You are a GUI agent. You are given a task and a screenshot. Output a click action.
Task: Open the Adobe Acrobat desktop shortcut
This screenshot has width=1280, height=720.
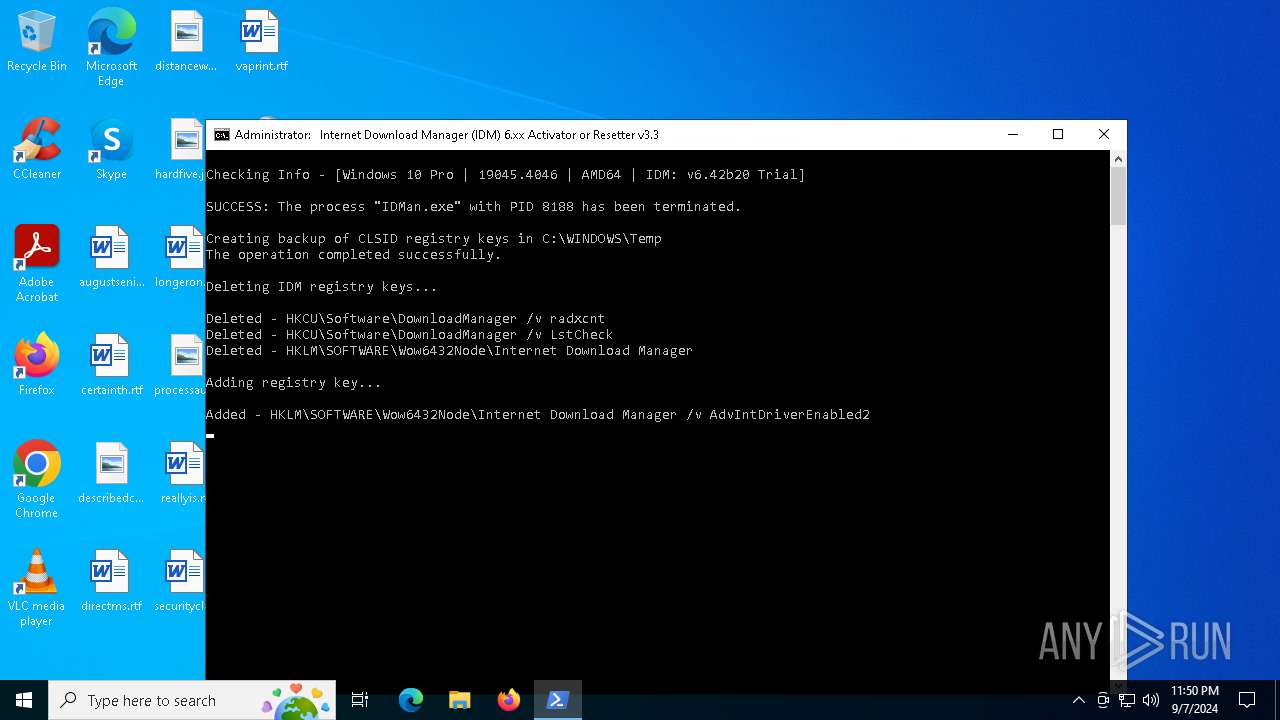(37, 264)
